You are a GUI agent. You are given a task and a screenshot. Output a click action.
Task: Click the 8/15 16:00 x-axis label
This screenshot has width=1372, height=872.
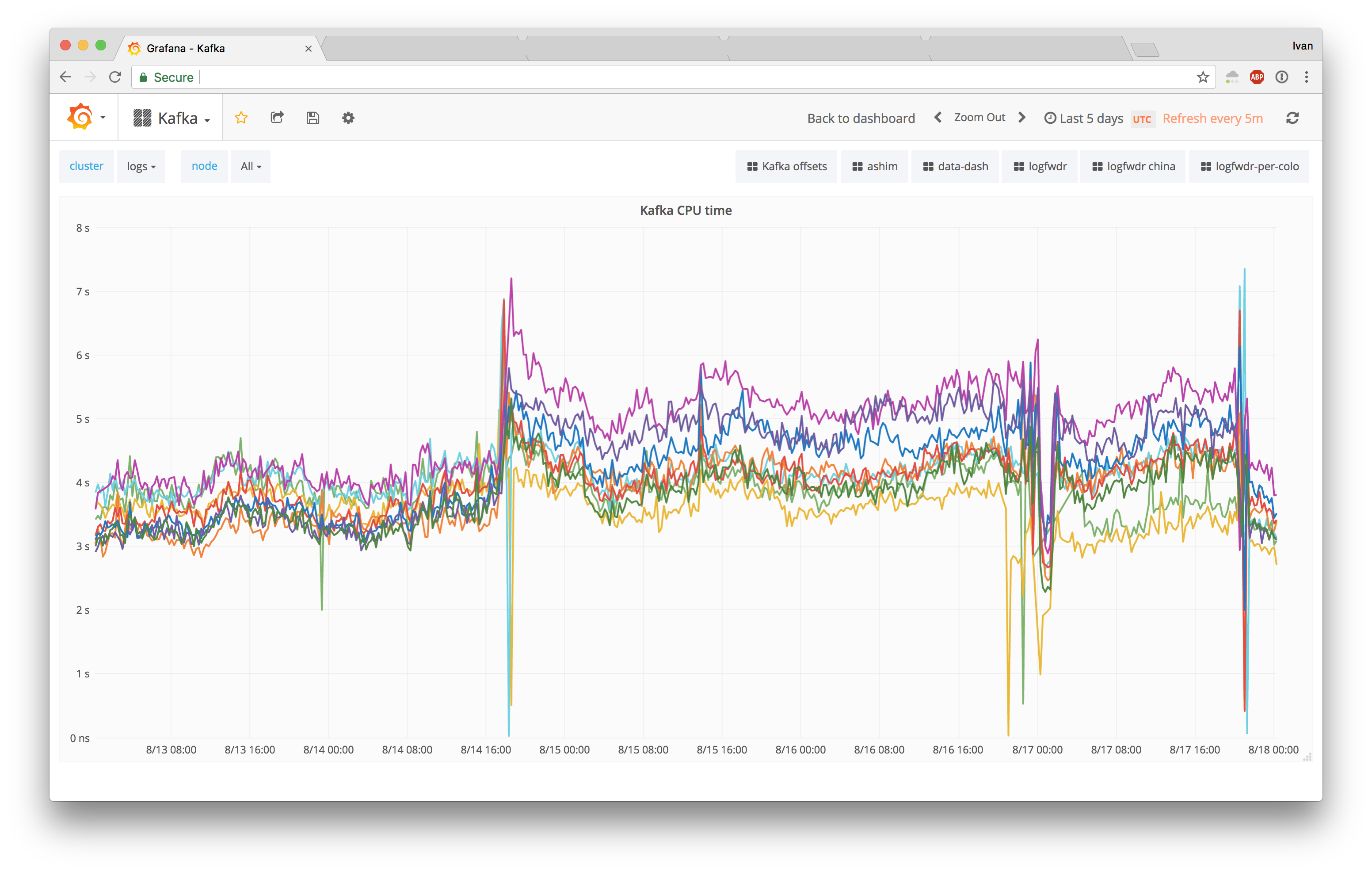721,750
